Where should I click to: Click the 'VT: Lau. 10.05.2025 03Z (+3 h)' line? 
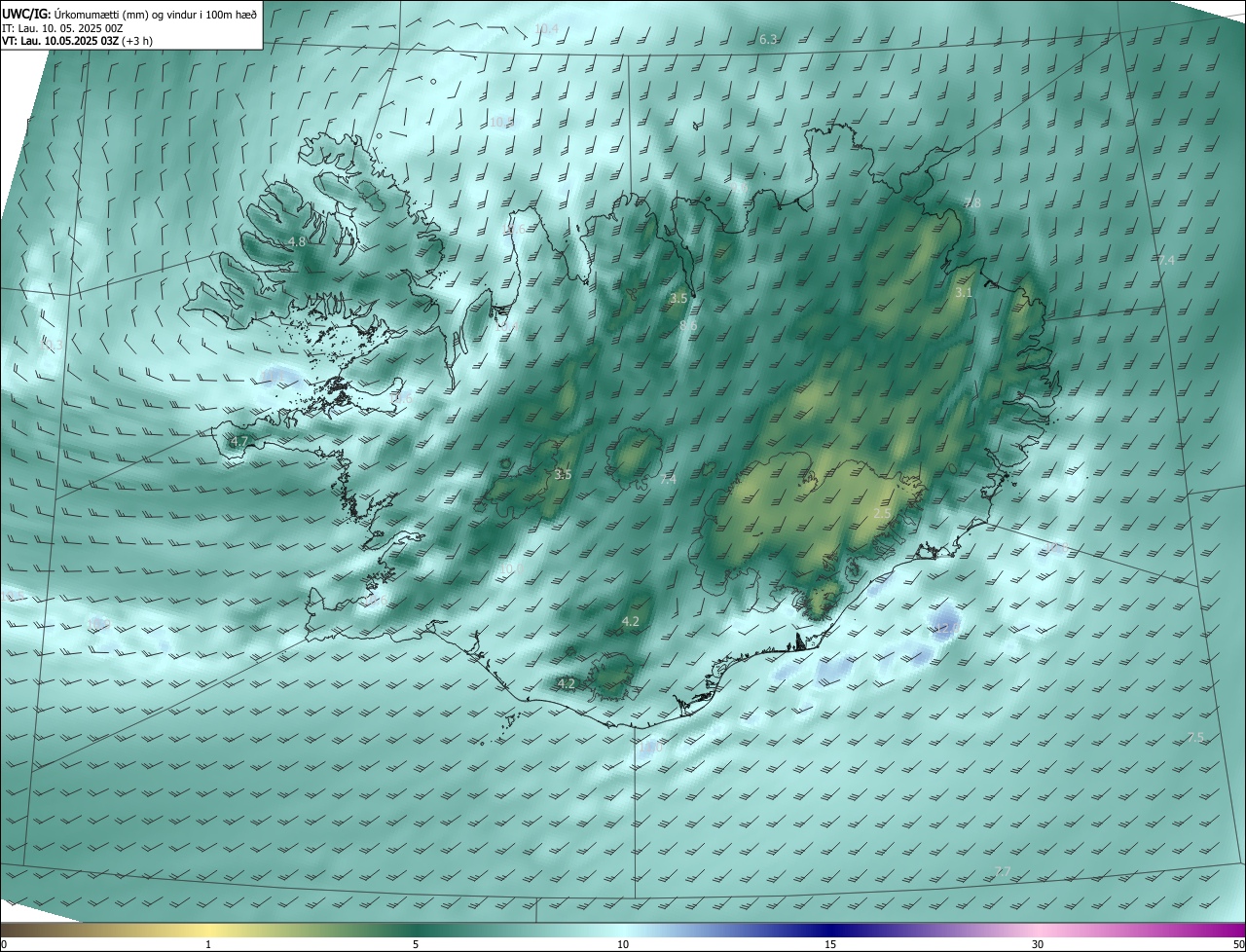(77, 41)
